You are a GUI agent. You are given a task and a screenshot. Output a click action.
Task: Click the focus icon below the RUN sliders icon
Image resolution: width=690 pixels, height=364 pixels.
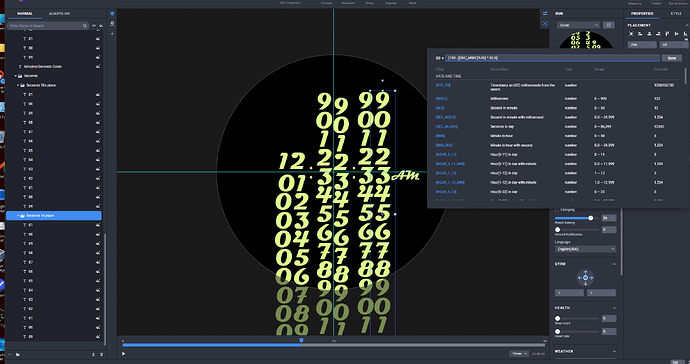click(545, 24)
